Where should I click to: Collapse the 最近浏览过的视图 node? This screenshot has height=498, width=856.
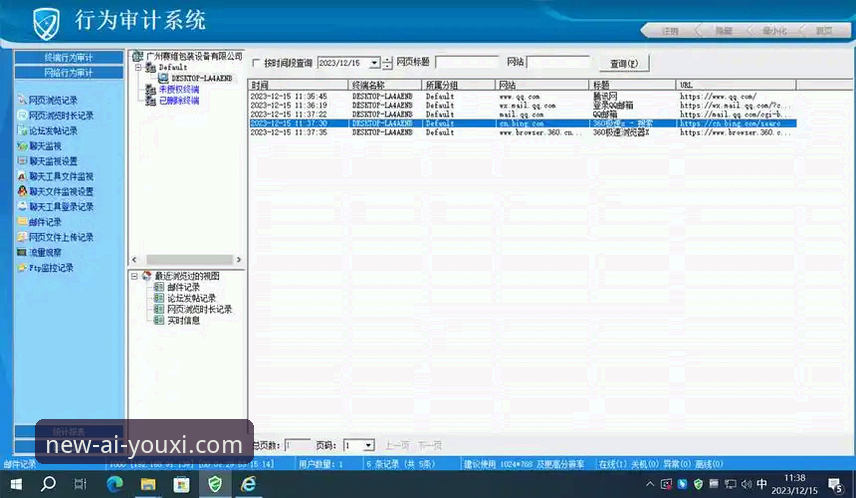point(134,276)
